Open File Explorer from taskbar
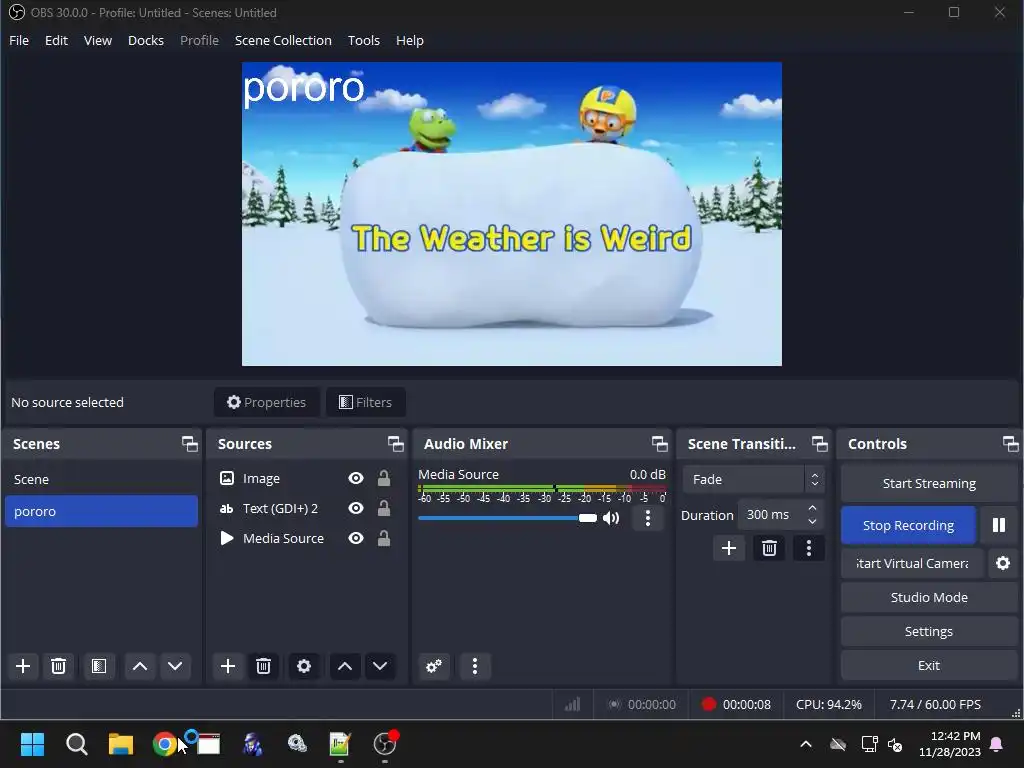 [x=121, y=744]
